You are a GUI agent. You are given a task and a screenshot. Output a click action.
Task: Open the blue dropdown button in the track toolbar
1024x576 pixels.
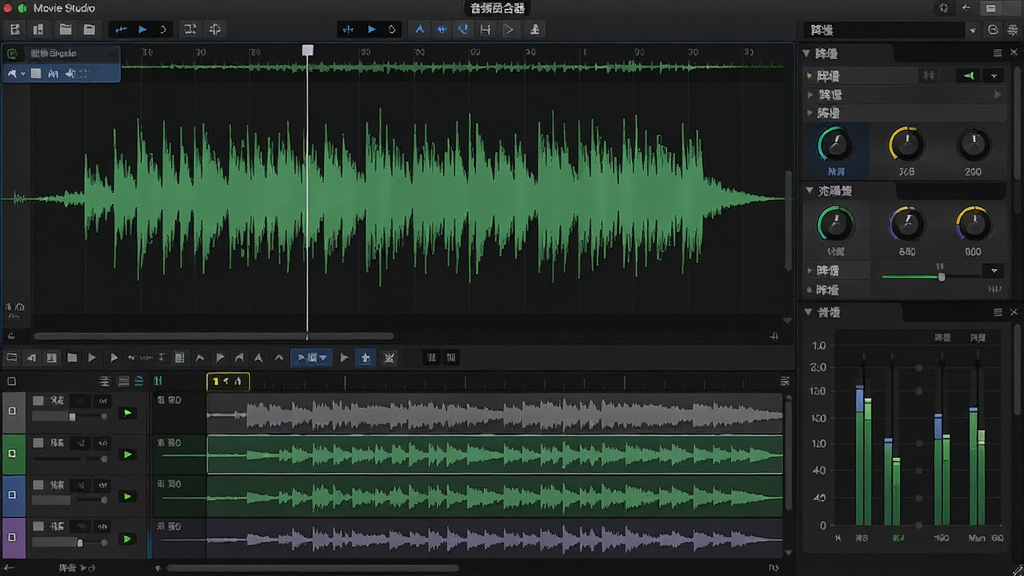coord(312,357)
